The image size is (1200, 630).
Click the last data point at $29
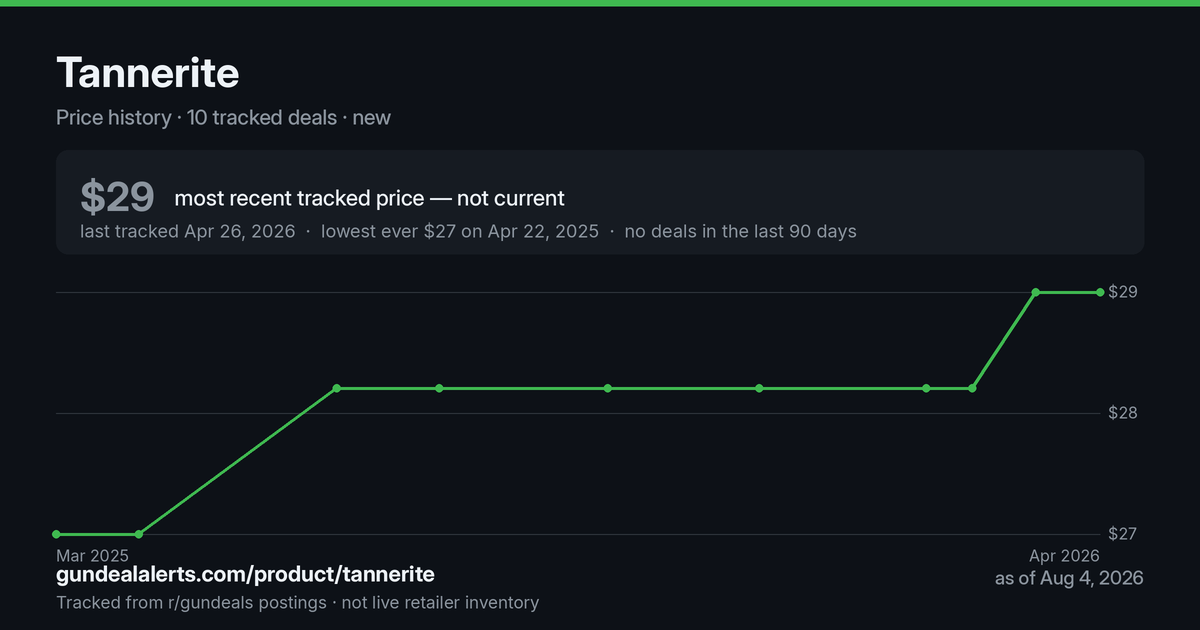point(1100,292)
